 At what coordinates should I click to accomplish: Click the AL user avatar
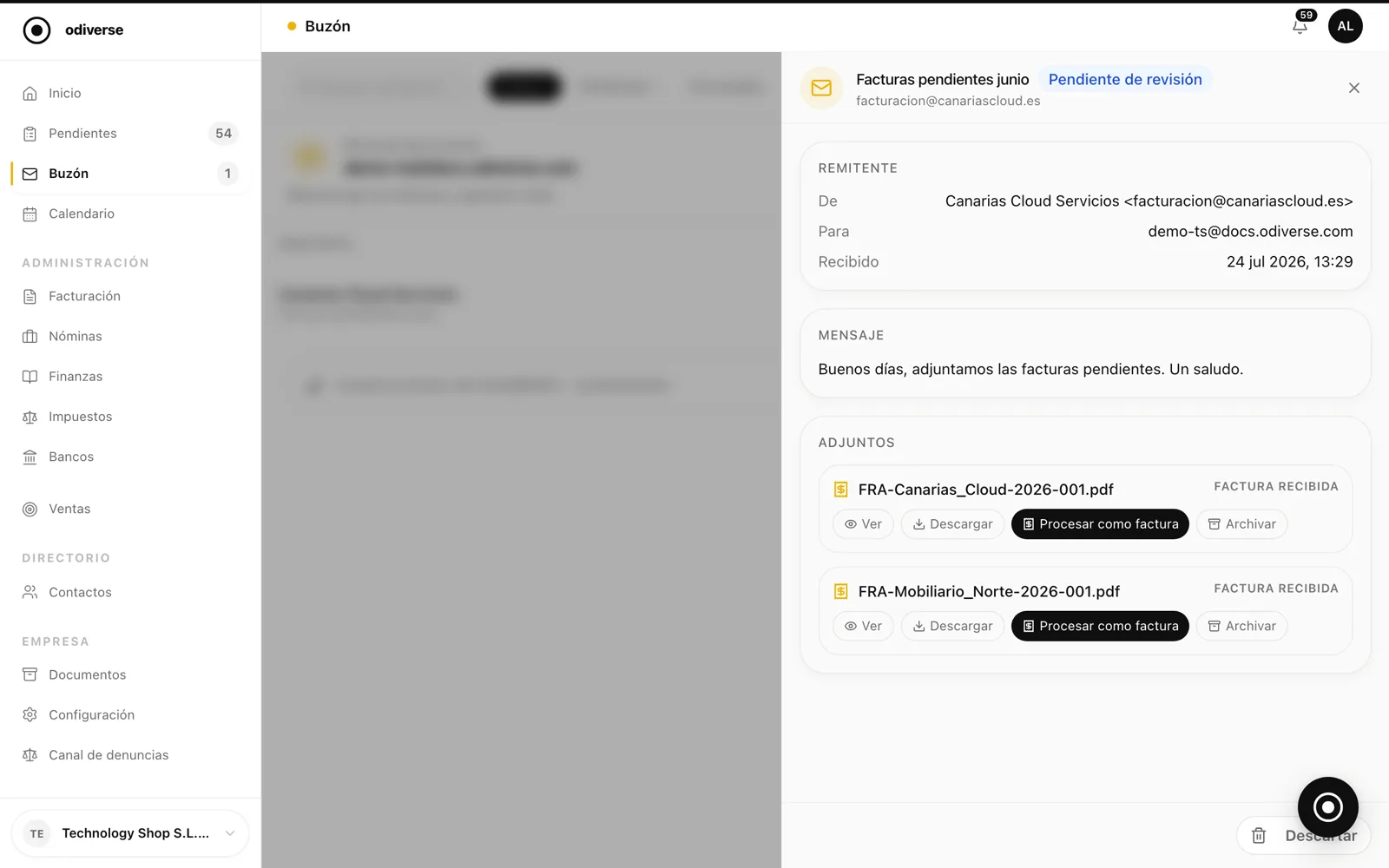point(1345,26)
